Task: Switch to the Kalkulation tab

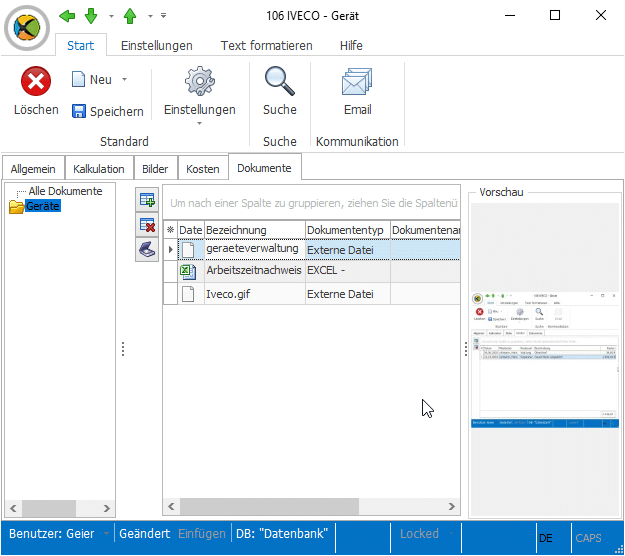Action: pos(99,169)
